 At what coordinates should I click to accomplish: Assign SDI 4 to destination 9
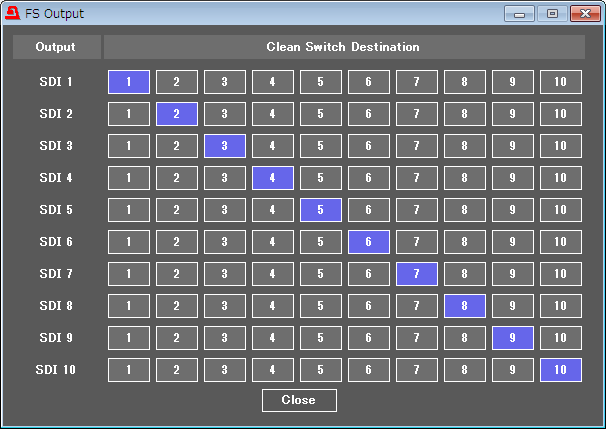[512, 178]
